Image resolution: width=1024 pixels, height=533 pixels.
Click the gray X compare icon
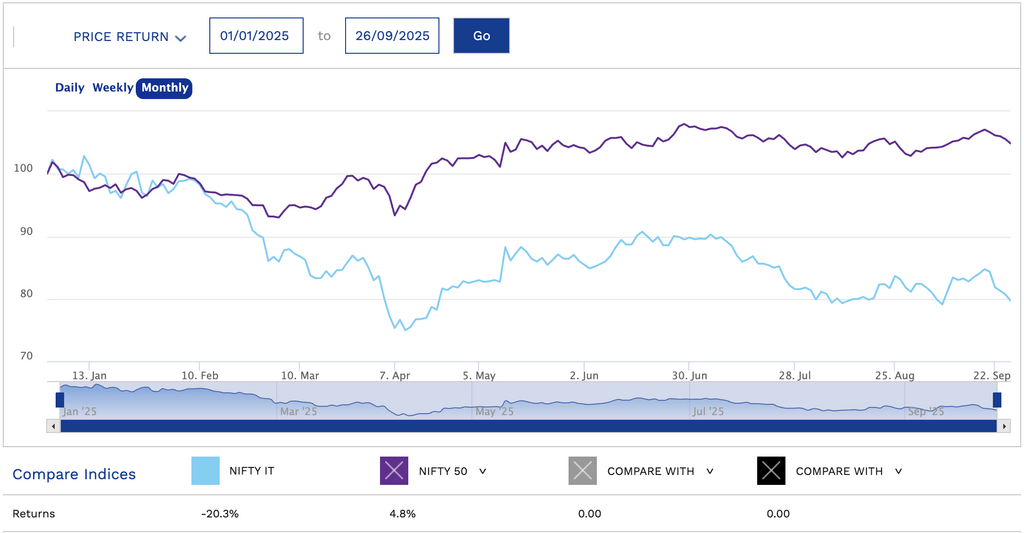click(x=583, y=471)
